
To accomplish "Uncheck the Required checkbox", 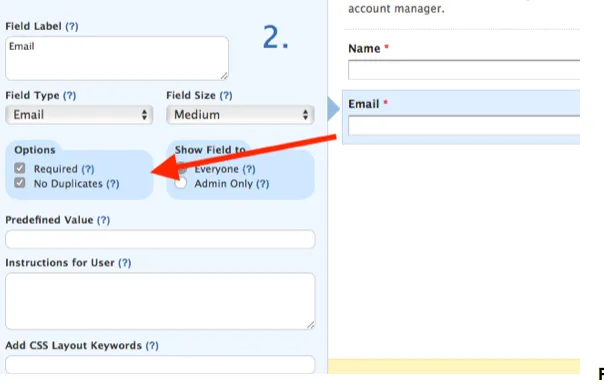I will 20,168.
